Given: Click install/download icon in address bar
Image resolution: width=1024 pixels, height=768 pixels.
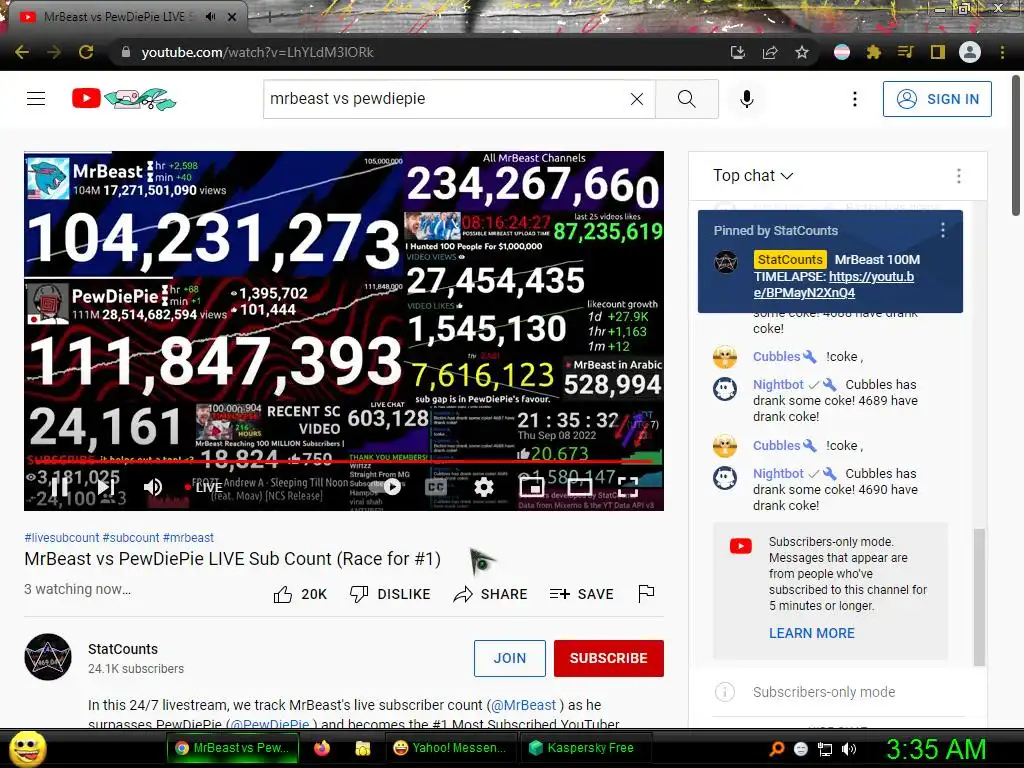Looking at the screenshot, I should pyautogui.click(x=738, y=52).
